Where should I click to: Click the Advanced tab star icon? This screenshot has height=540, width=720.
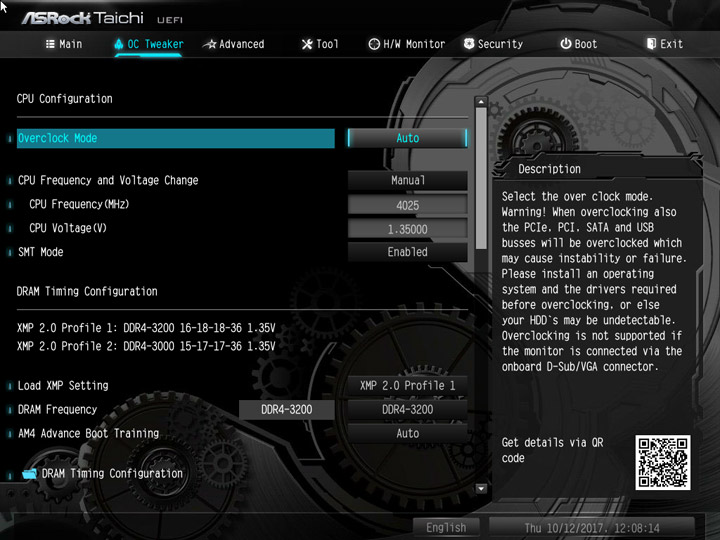pyautogui.click(x=210, y=44)
